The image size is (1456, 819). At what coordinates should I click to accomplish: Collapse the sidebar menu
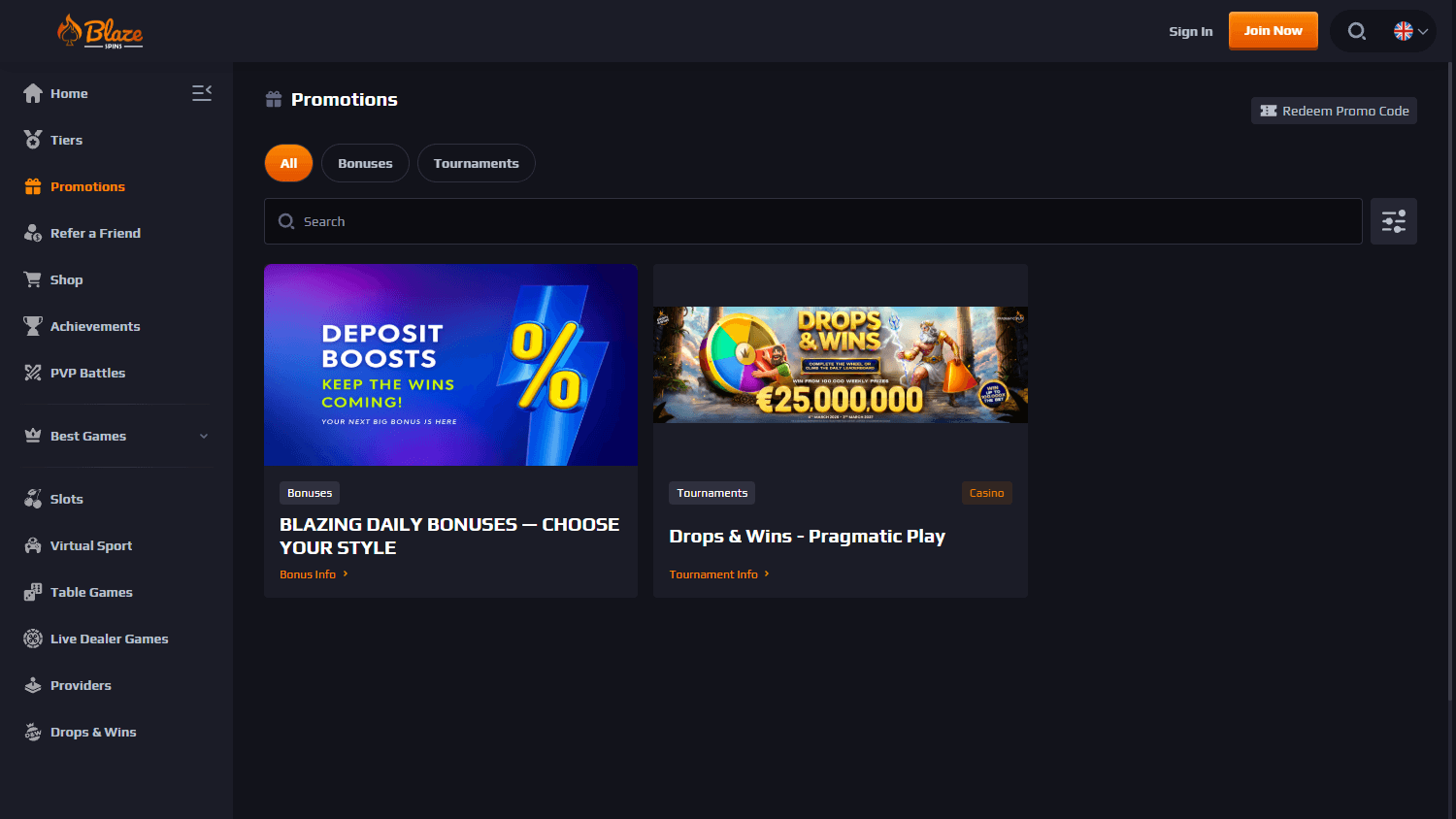pyautogui.click(x=202, y=93)
